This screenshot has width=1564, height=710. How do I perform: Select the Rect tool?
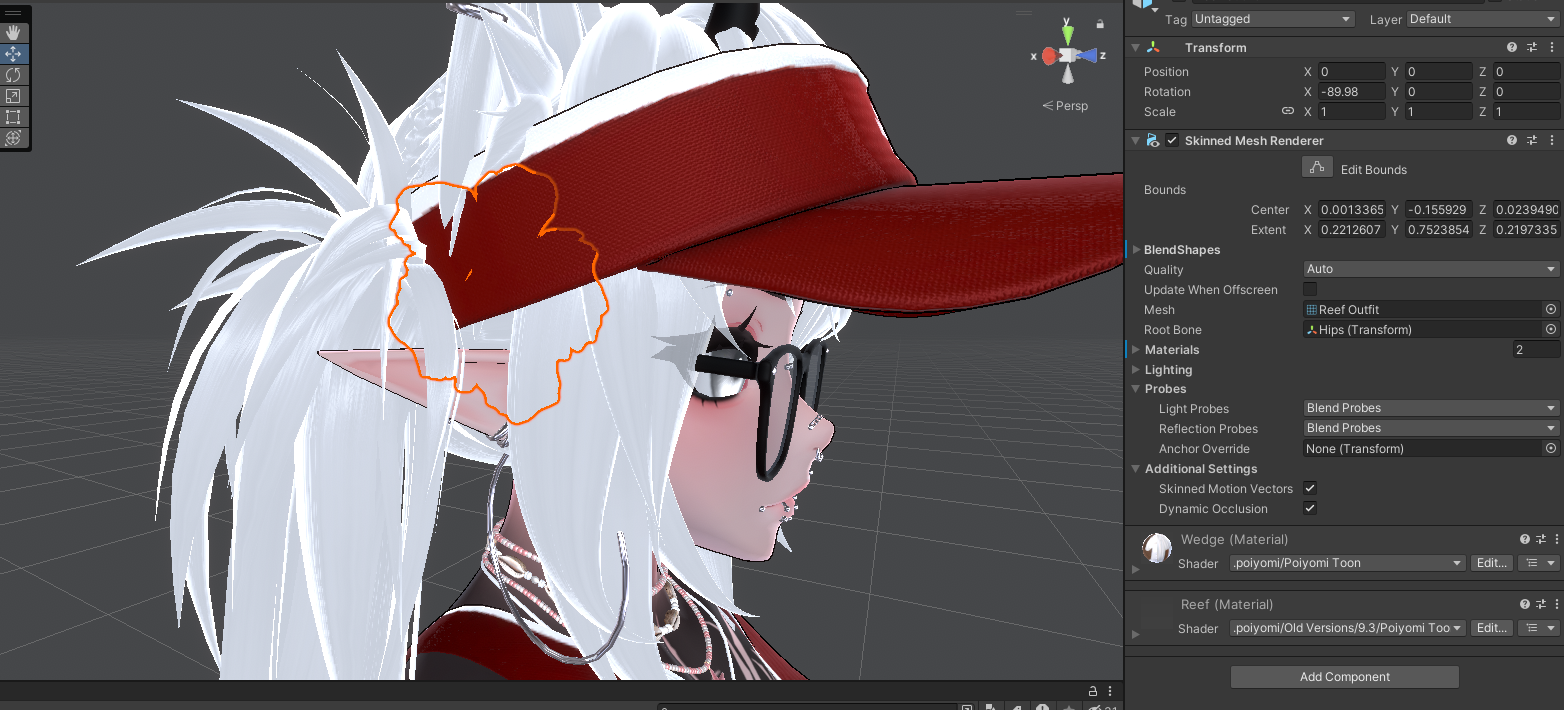coord(14,117)
